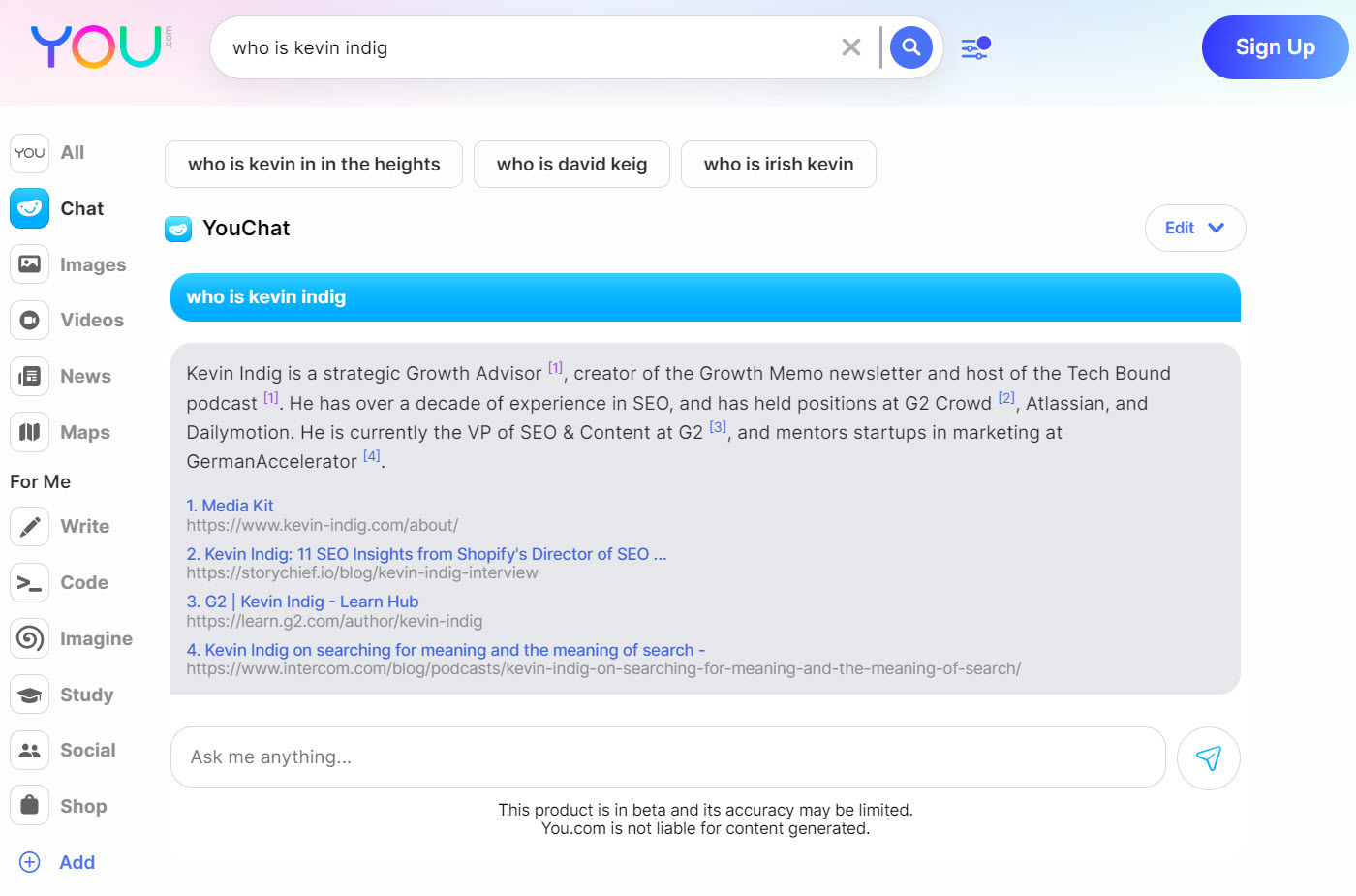Click the "Study" label

[x=87, y=695]
